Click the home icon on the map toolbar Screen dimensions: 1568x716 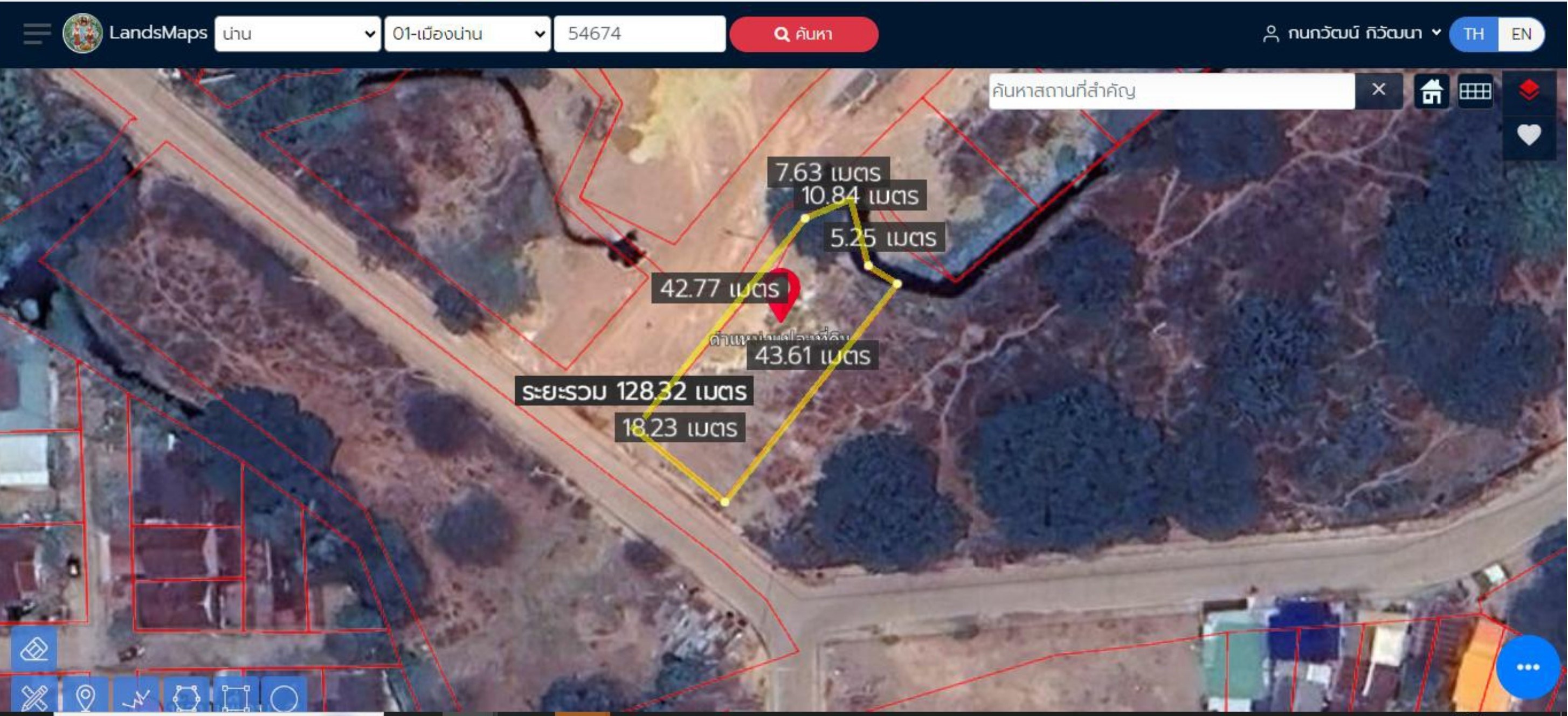click(1431, 91)
